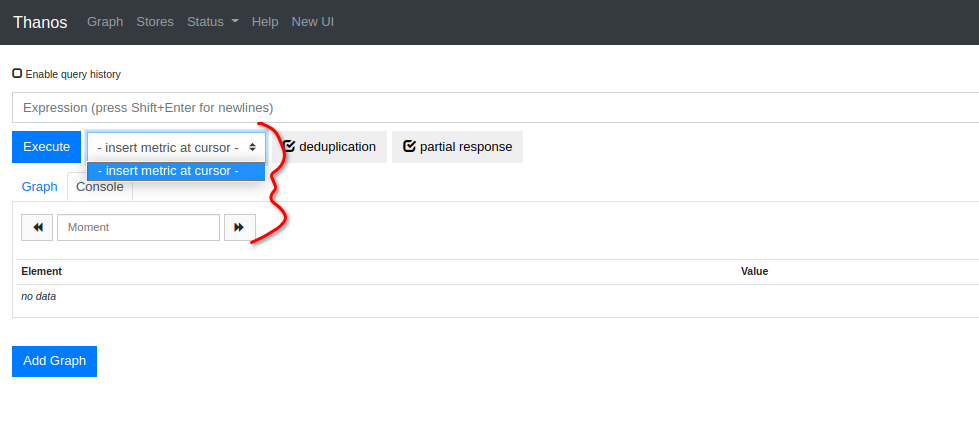Screen dimensions: 979x448
Task: Toggle the partial response option
Action: pyautogui.click(x=458, y=147)
